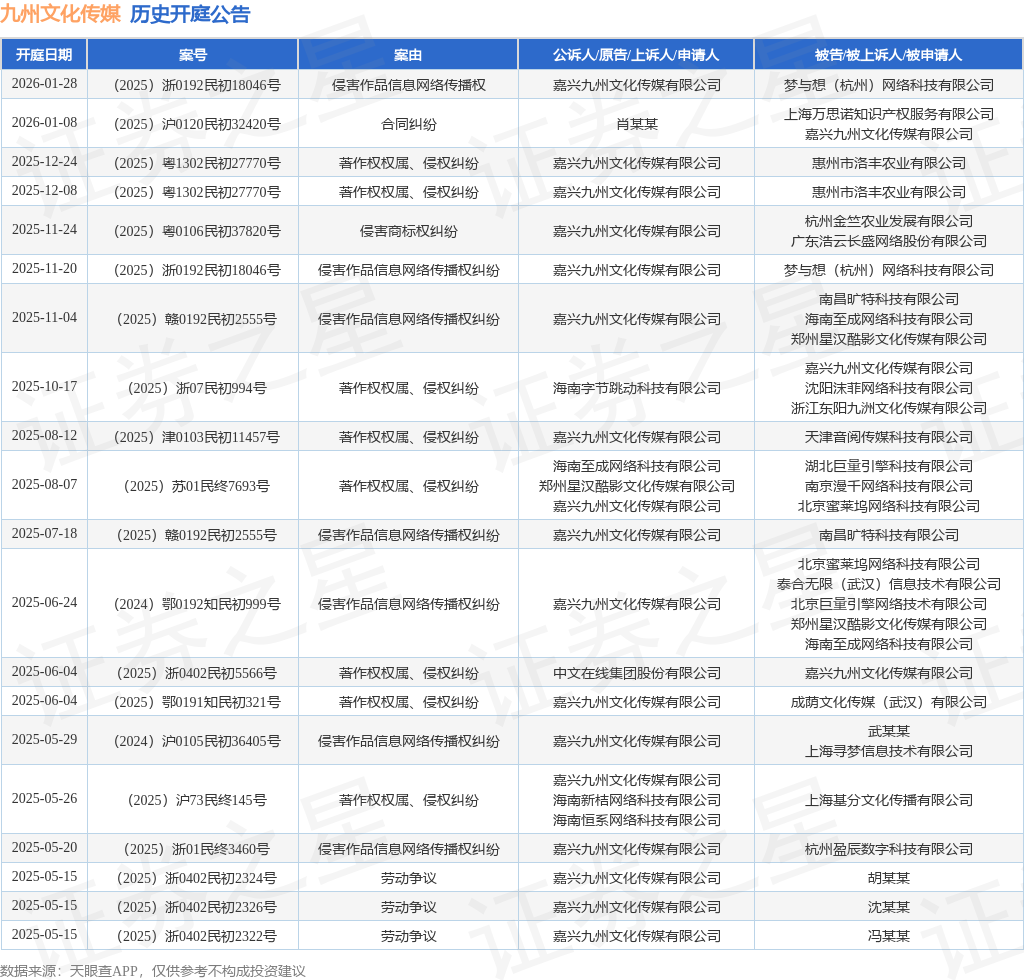Click plaintiff 中文在线集团股份有限公司

(x=637, y=673)
